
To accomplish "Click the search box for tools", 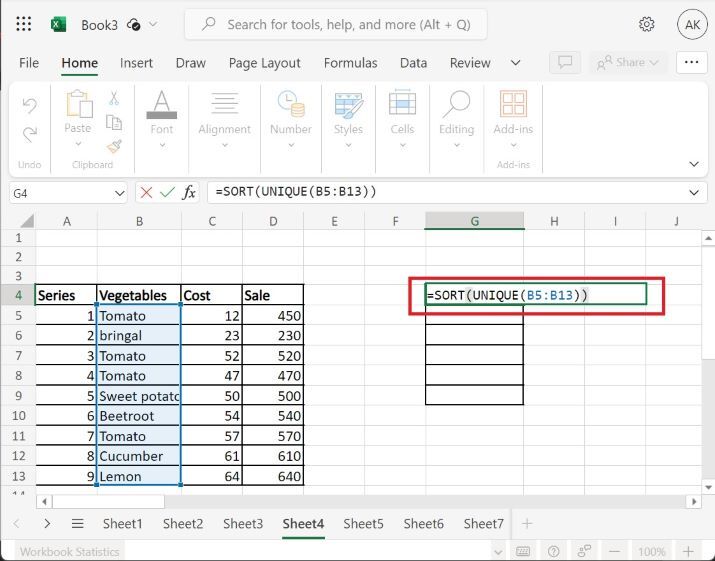I will [x=336, y=24].
